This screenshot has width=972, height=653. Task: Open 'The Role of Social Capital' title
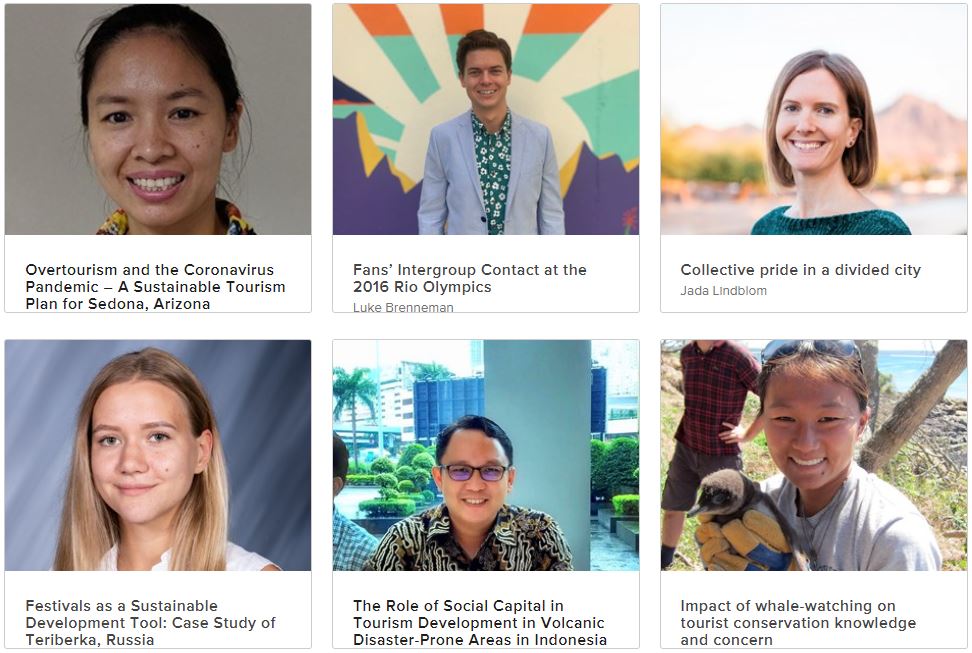point(480,623)
